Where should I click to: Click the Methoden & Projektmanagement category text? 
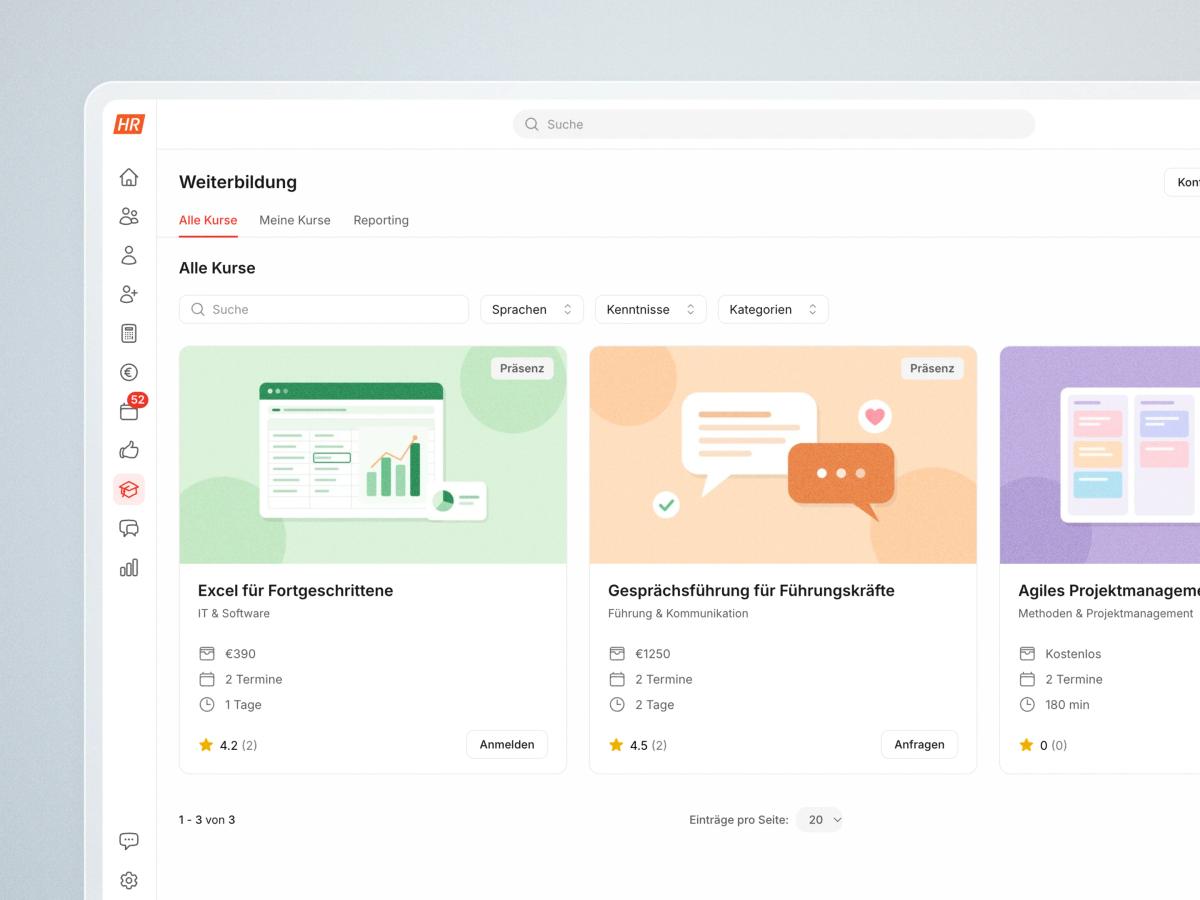(1106, 613)
